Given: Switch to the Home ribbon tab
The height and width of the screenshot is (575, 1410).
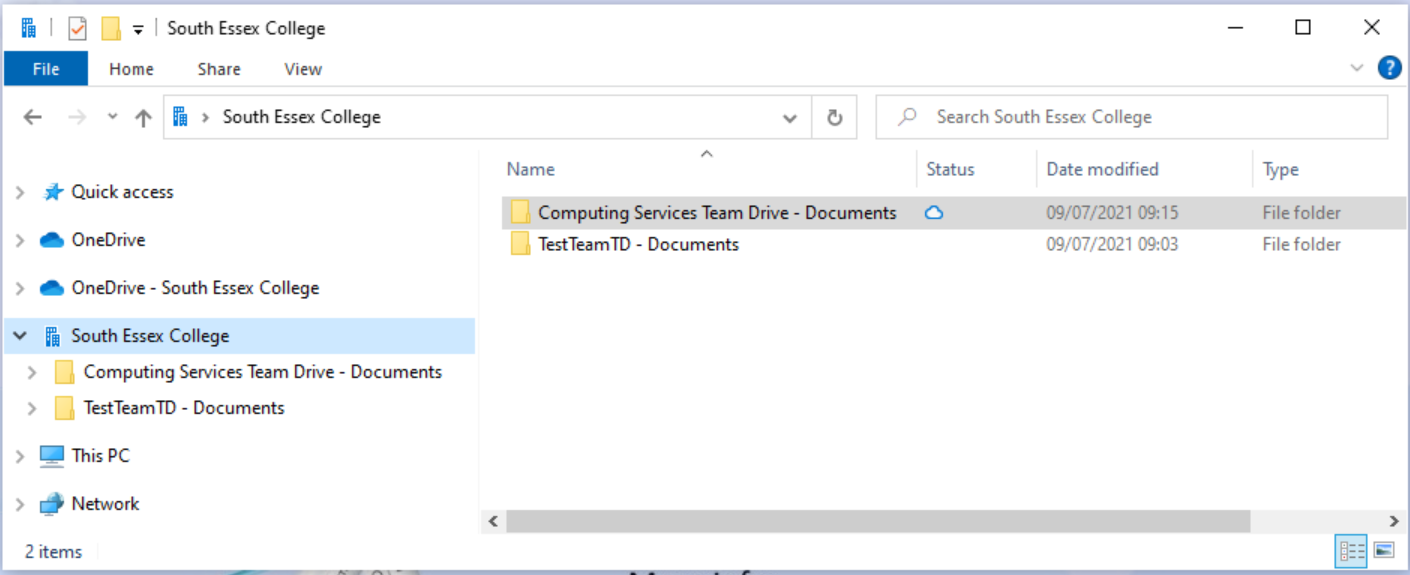Looking at the screenshot, I should (x=131, y=69).
